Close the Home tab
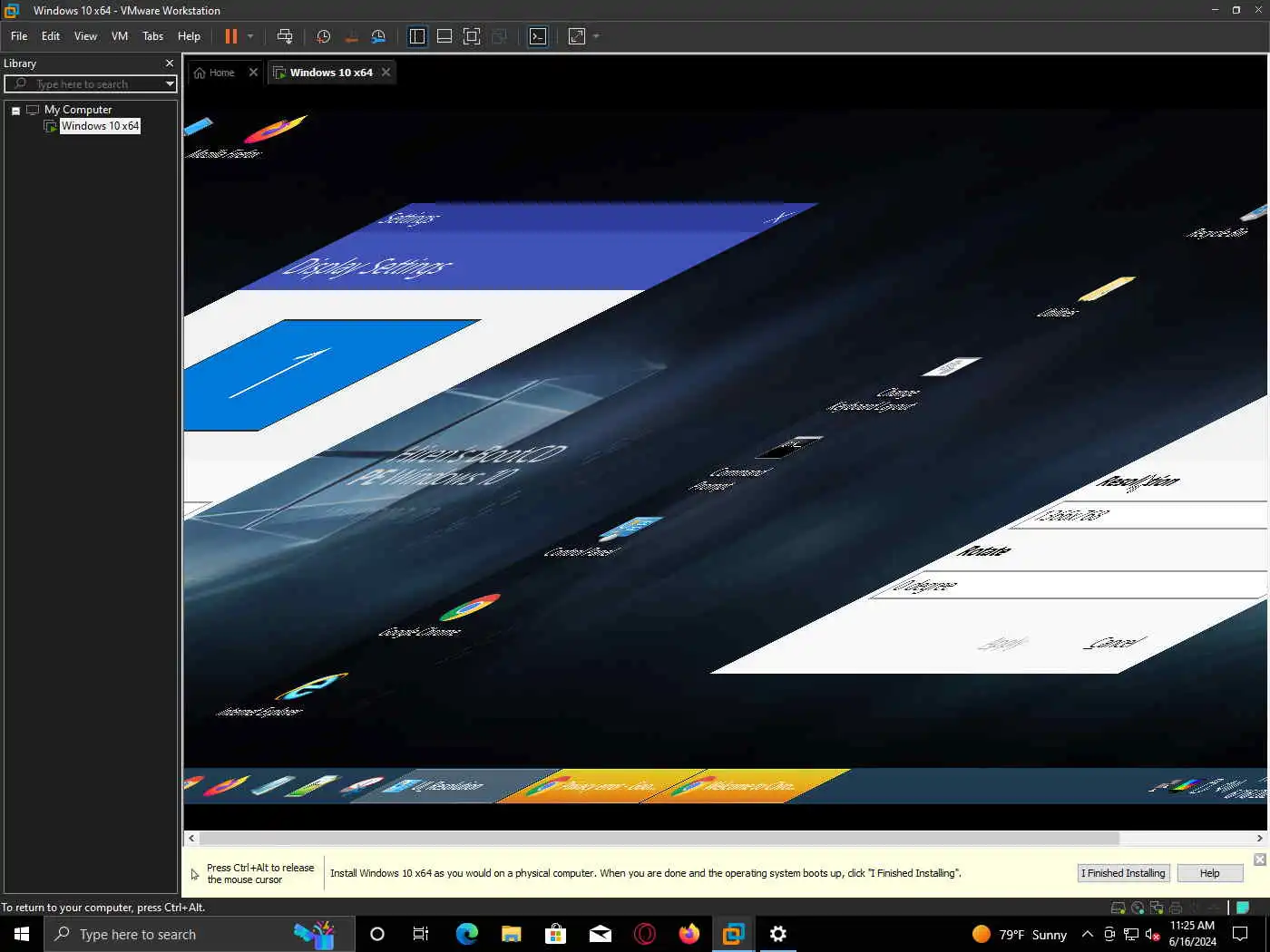This screenshot has width=1270, height=952. 253,73
